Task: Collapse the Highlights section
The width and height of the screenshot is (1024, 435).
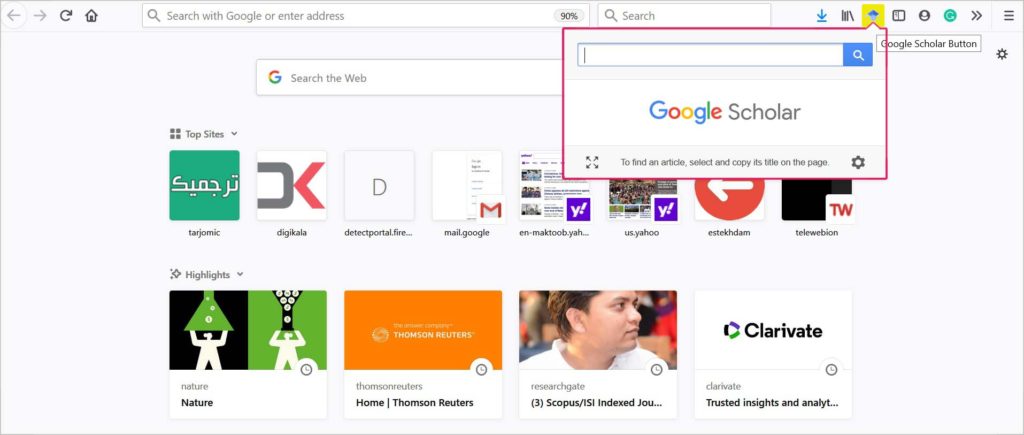Action: tap(240, 274)
